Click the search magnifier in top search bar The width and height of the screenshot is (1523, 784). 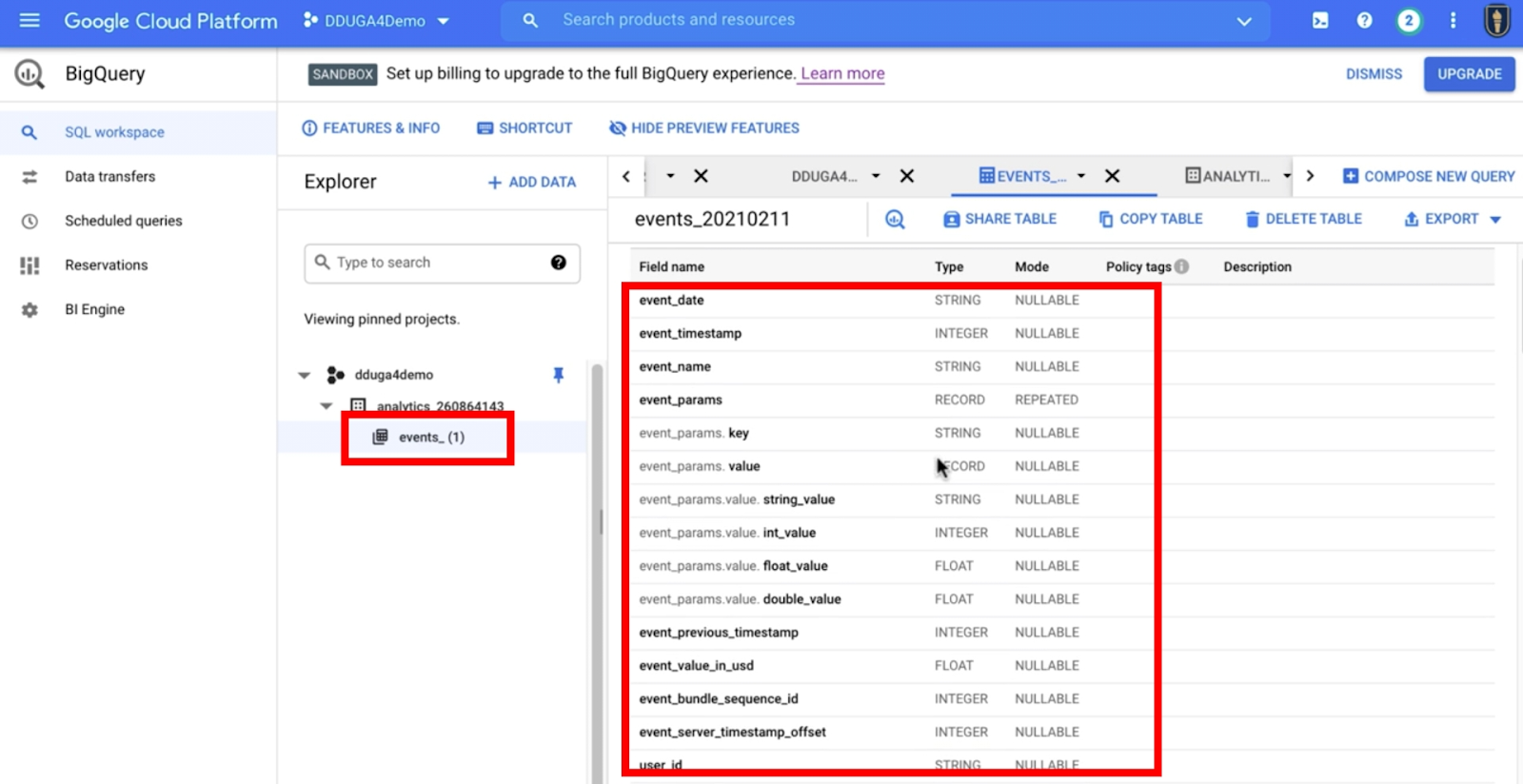click(x=530, y=20)
